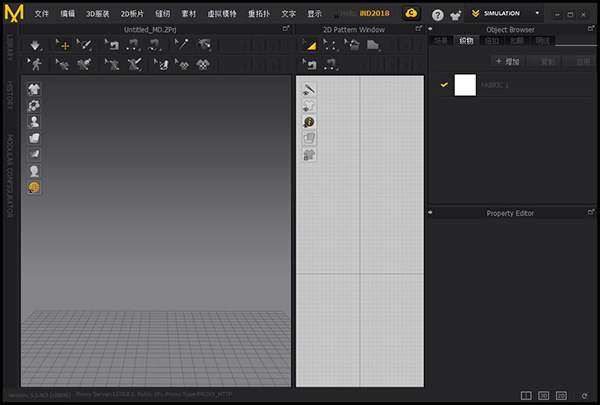Open the help question mark icon
This screenshot has height=405, width=600.
437,15
